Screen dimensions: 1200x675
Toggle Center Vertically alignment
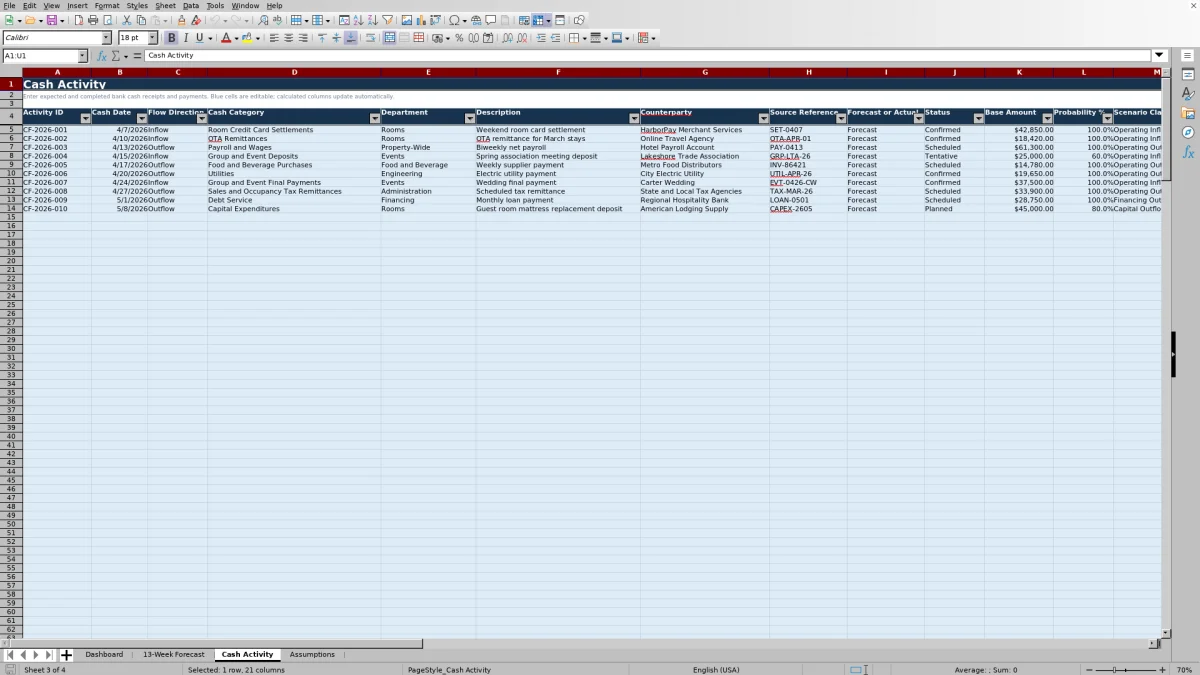click(336, 38)
